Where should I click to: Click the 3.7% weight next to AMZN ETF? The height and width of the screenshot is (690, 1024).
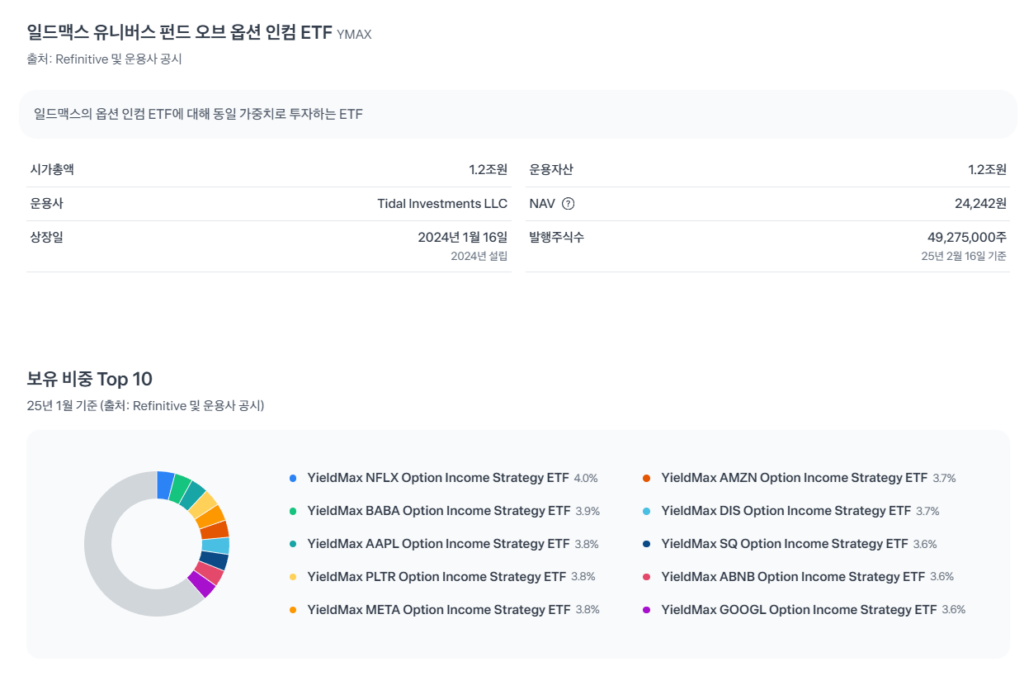(944, 478)
